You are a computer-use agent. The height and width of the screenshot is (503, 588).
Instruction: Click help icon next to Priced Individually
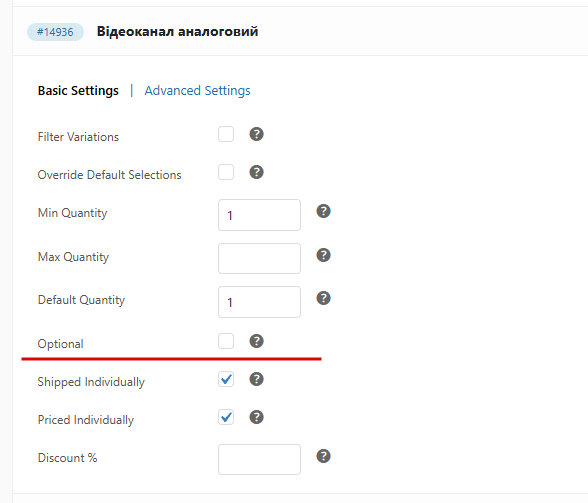(256, 417)
